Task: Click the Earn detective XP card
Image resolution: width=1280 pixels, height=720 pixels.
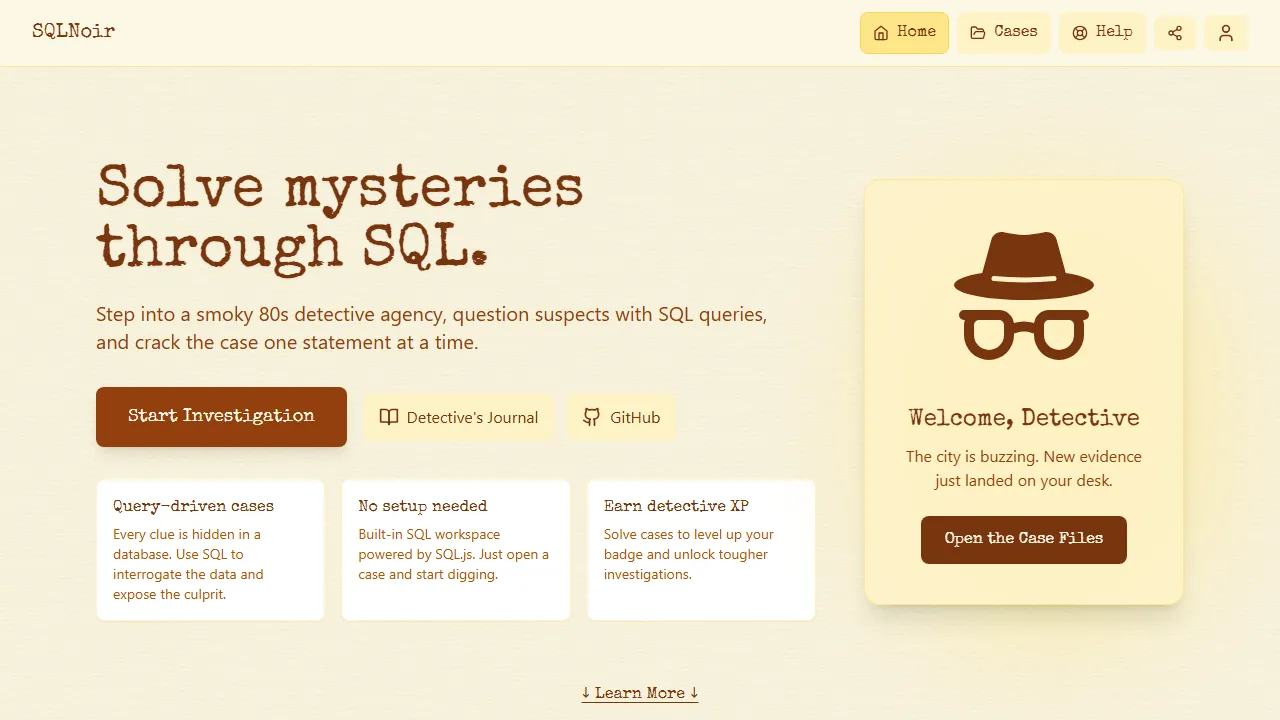Action: tap(700, 550)
